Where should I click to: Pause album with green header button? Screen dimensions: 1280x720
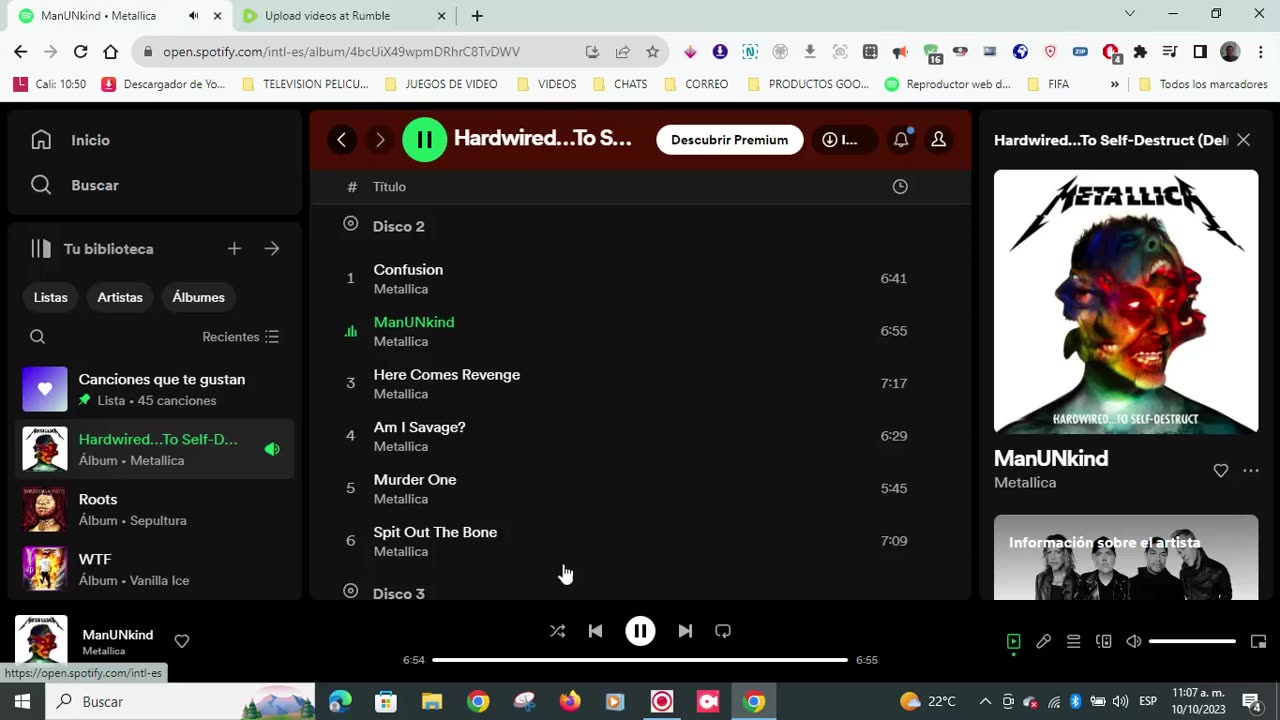(x=425, y=140)
